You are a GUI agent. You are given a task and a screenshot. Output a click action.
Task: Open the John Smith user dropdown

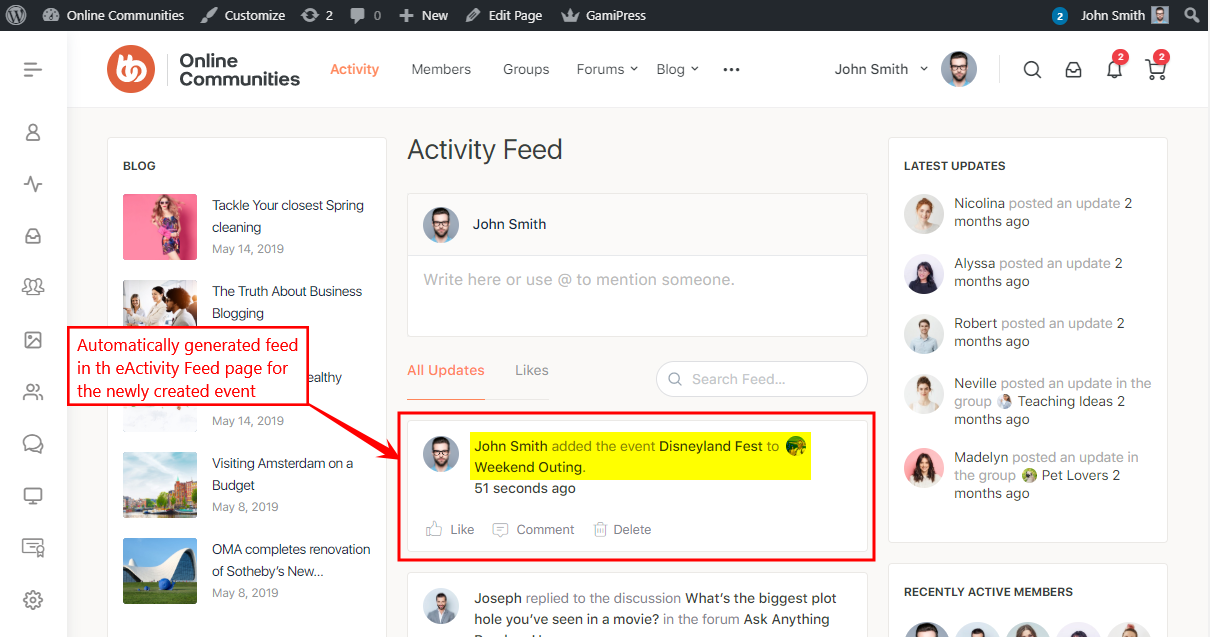tap(881, 69)
